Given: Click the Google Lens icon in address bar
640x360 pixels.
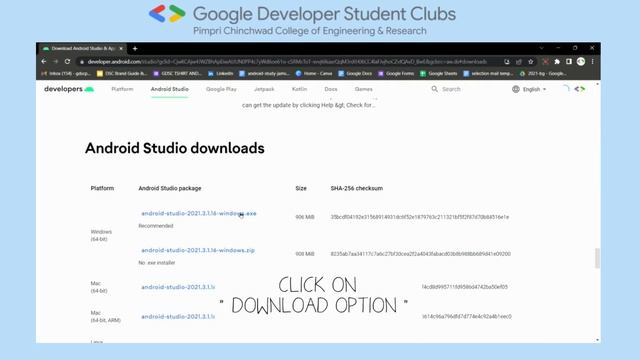Looking at the screenshot, I should 507,62.
